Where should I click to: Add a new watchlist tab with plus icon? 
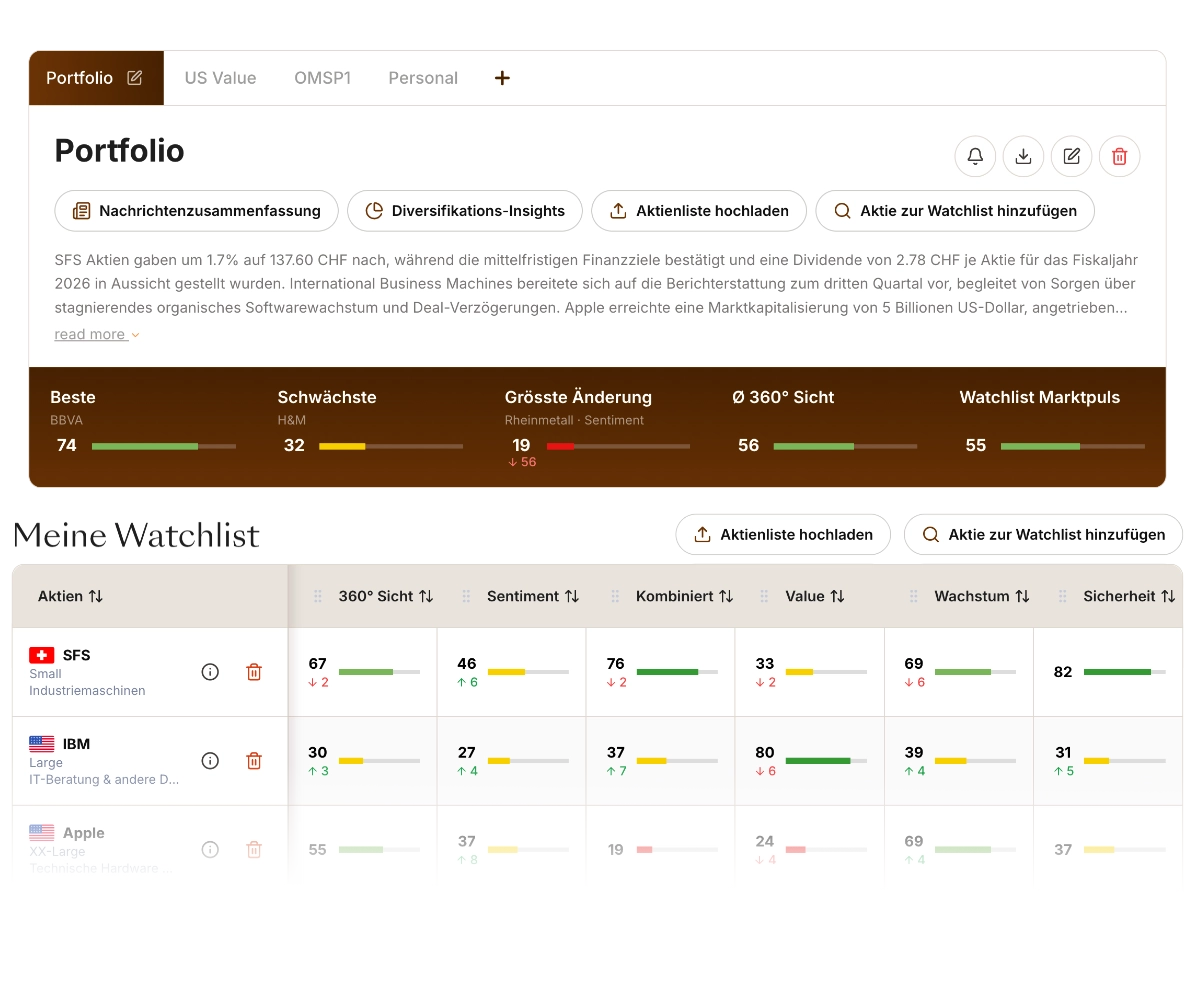(x=502, y=78)
